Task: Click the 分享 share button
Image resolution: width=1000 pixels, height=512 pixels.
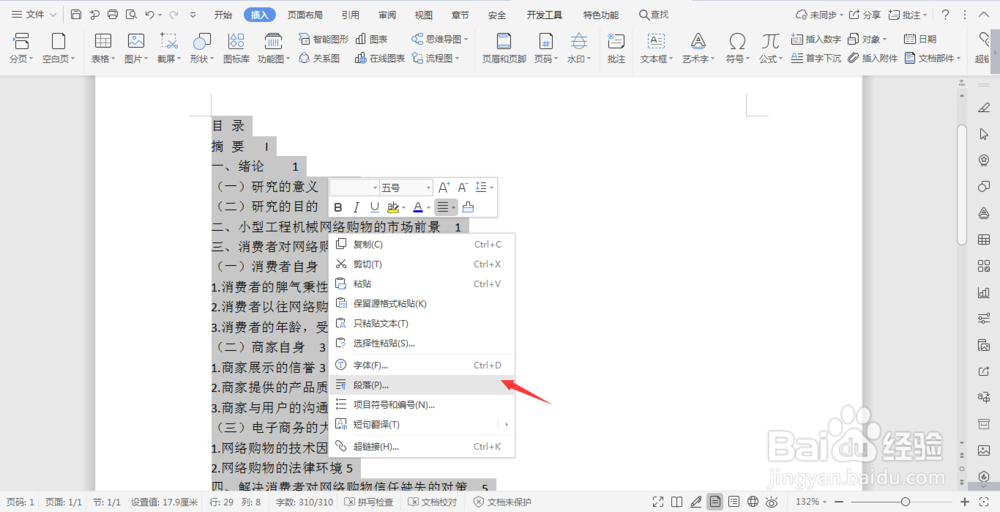Action: (865, 15)
